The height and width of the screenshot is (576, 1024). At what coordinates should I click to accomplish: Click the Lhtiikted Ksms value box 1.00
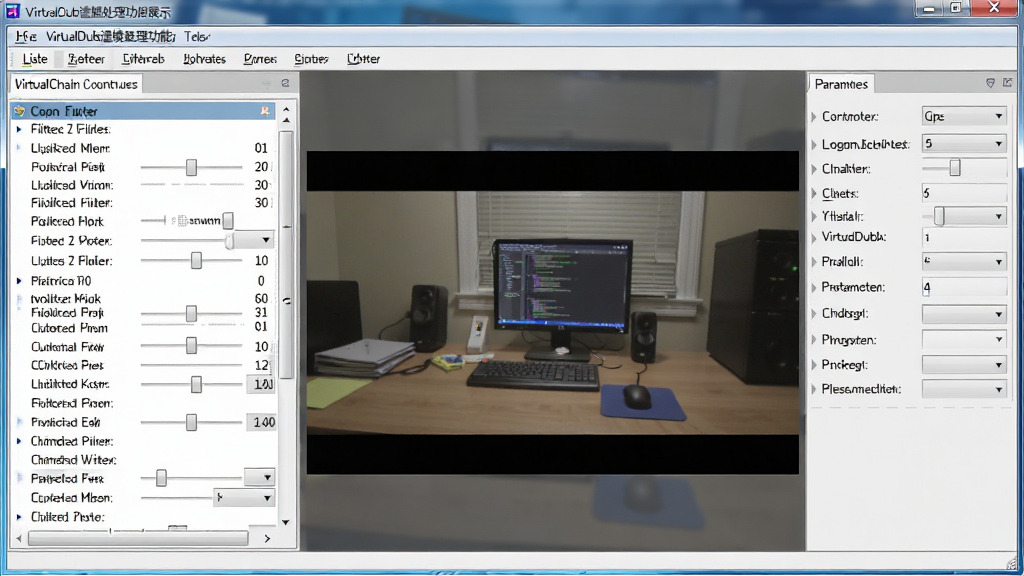[261, 384]
